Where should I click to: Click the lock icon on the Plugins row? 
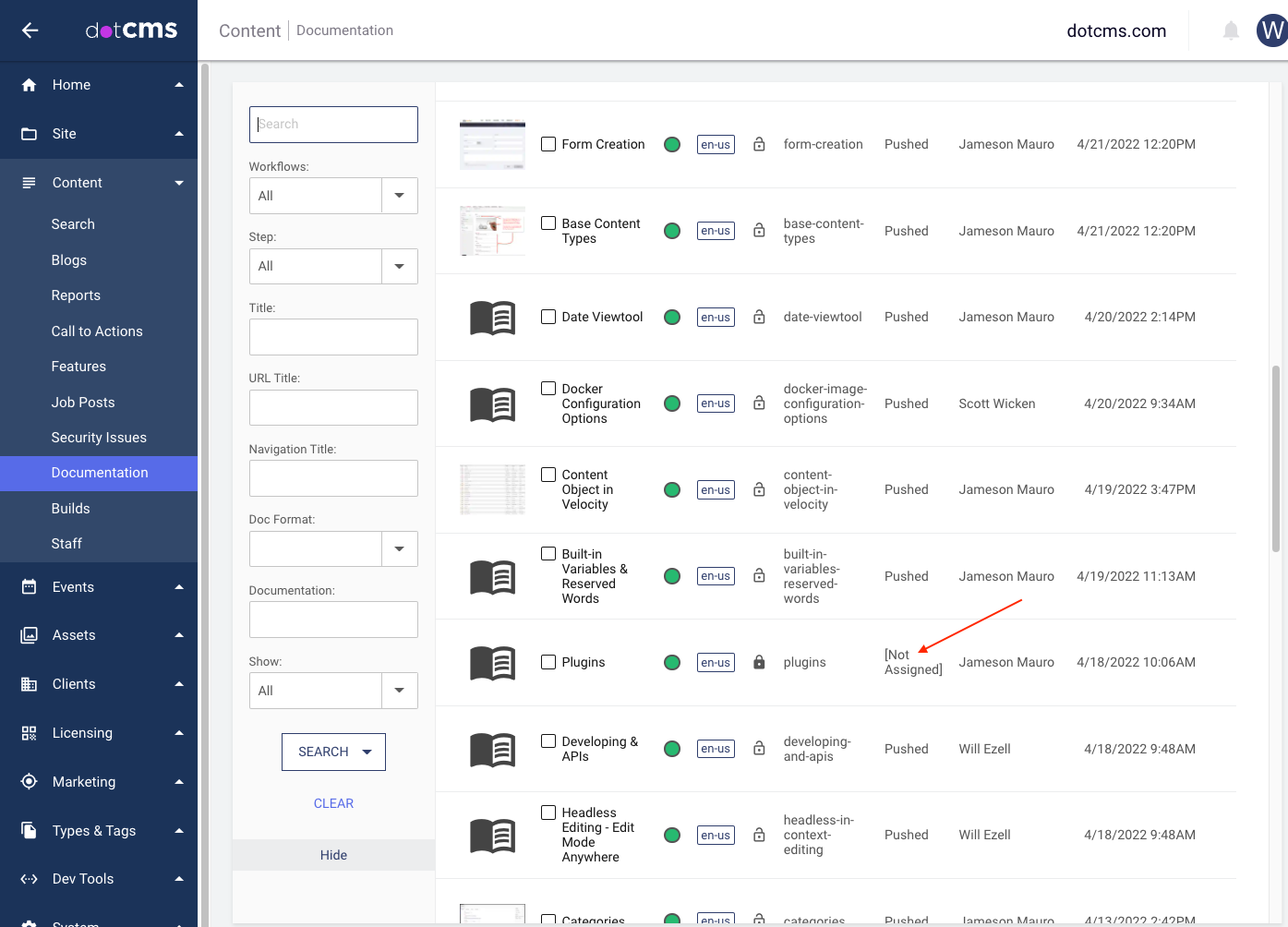click(758, 662)
